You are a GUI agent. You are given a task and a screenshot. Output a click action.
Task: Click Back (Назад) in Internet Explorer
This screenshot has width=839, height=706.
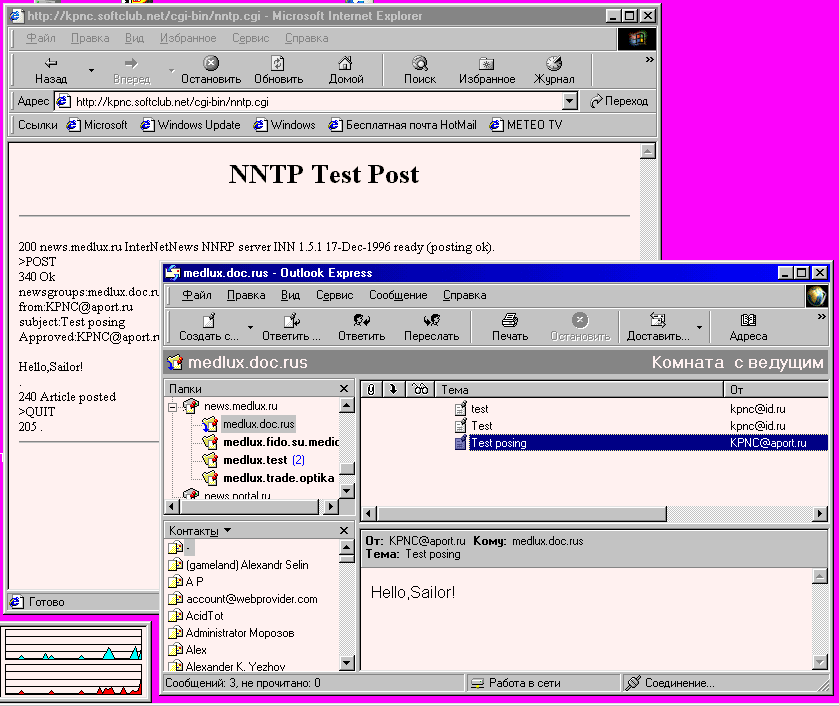tap(51, 71)
